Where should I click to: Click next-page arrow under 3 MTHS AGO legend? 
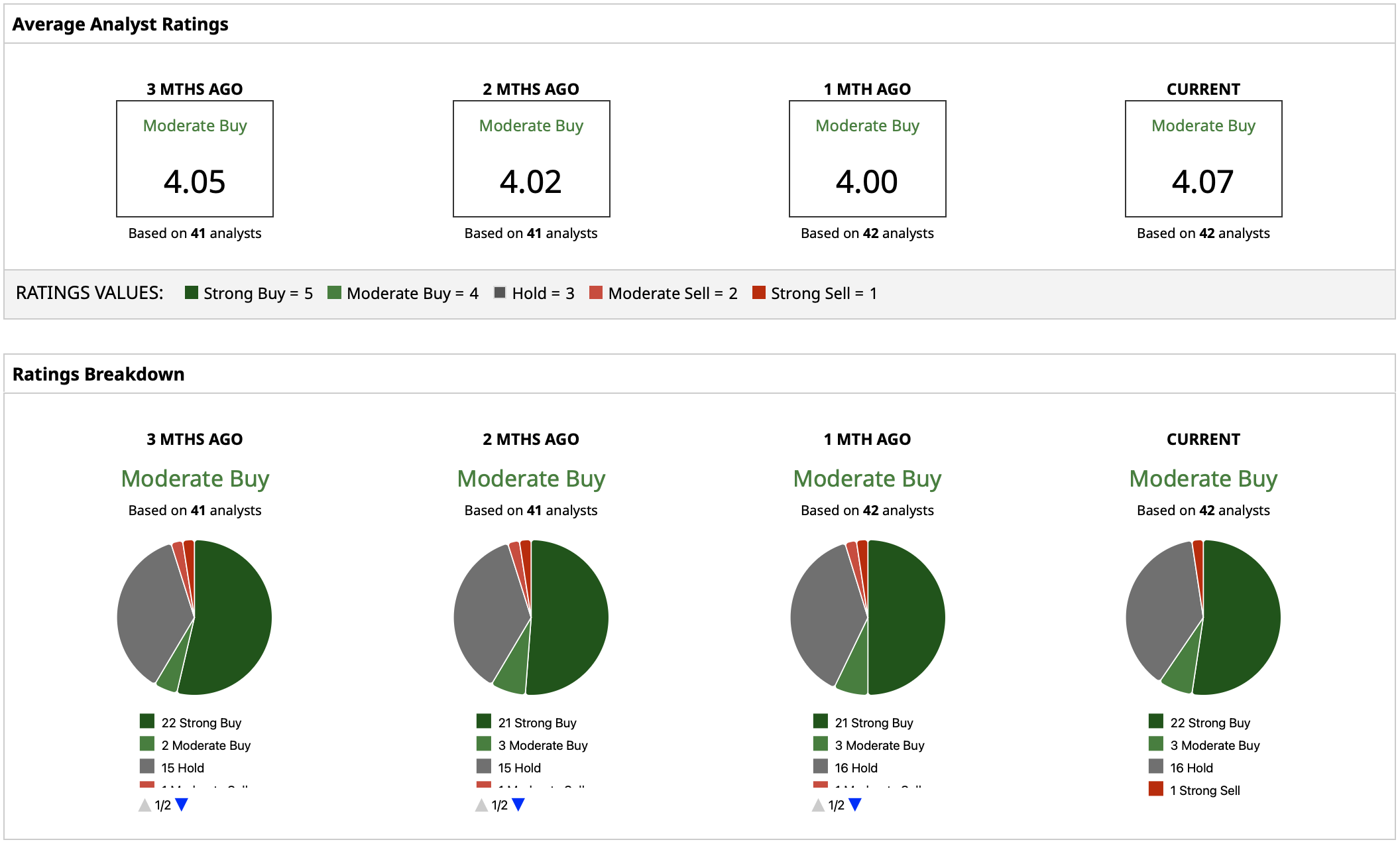click(182, 804)
